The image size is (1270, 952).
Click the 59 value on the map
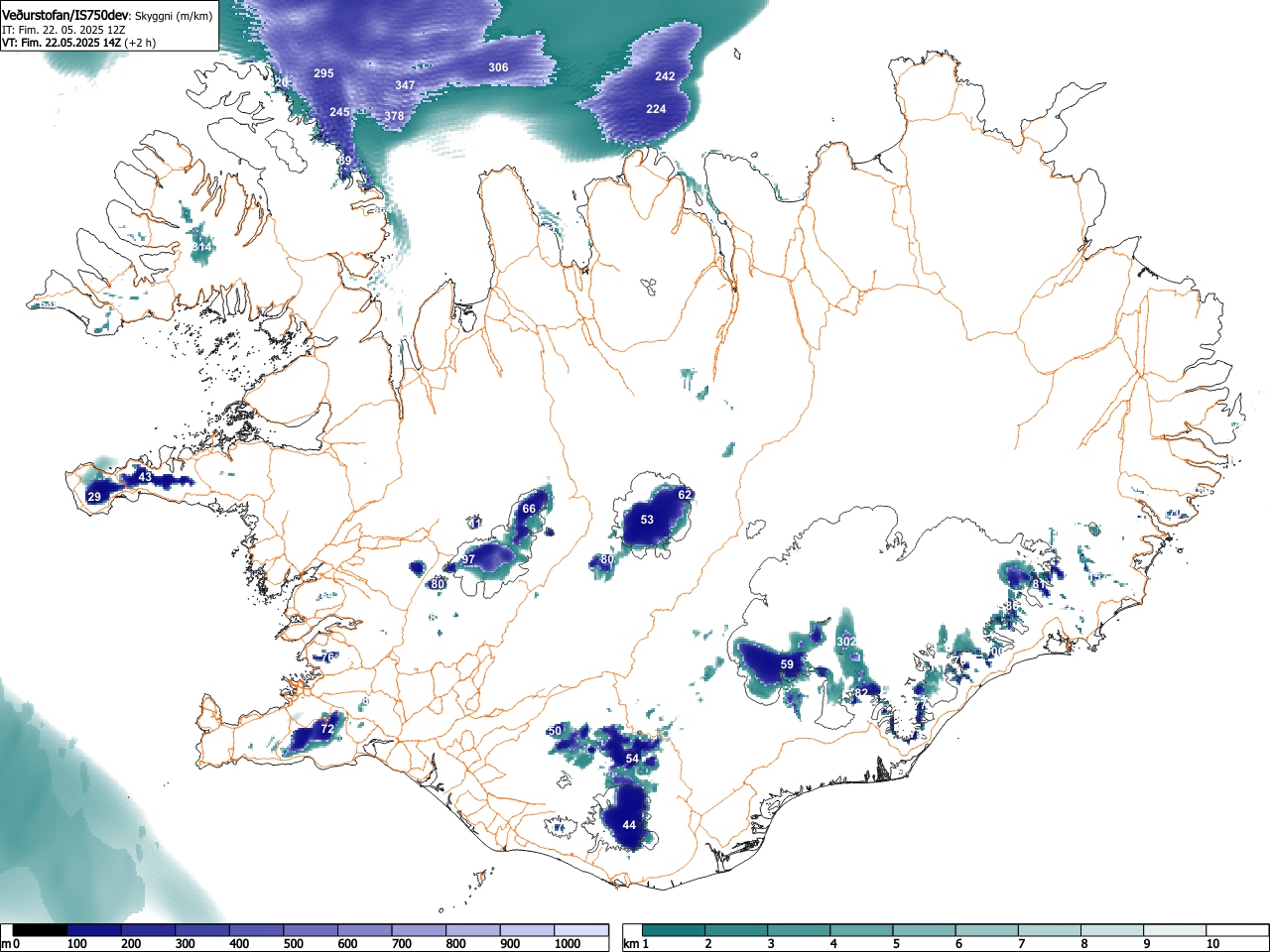787,664
